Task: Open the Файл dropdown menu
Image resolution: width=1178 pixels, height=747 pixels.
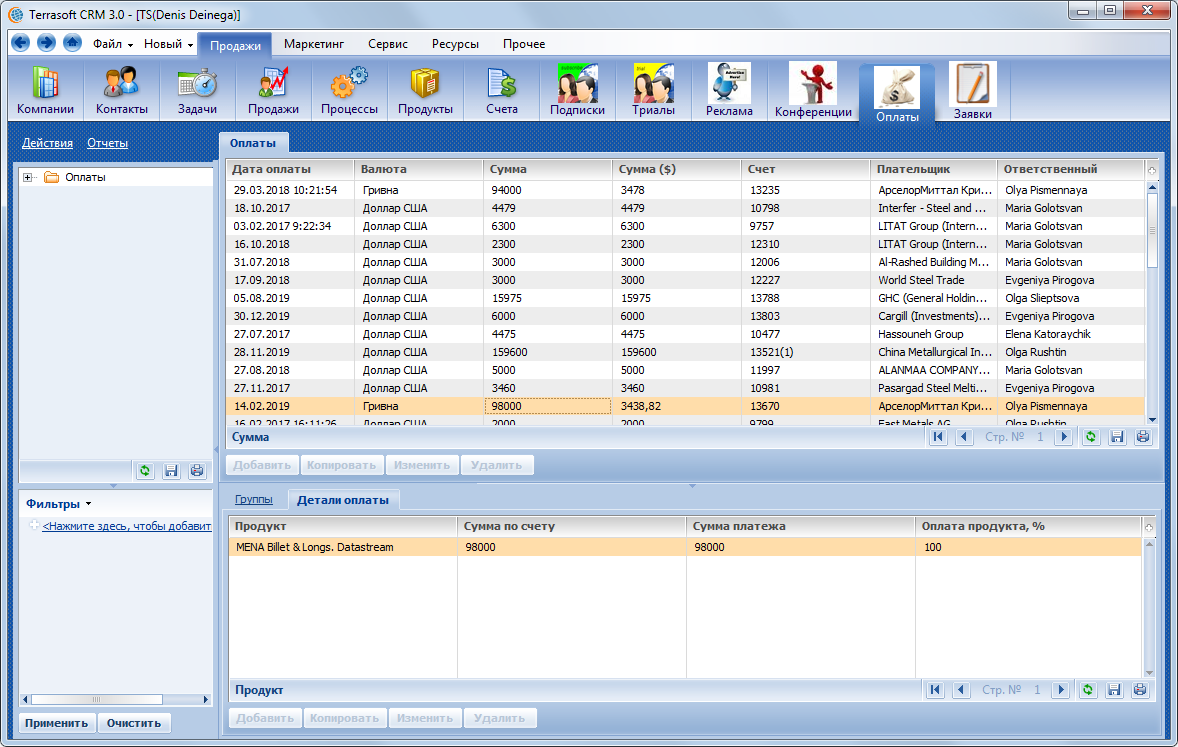Action: coord(113,44)
